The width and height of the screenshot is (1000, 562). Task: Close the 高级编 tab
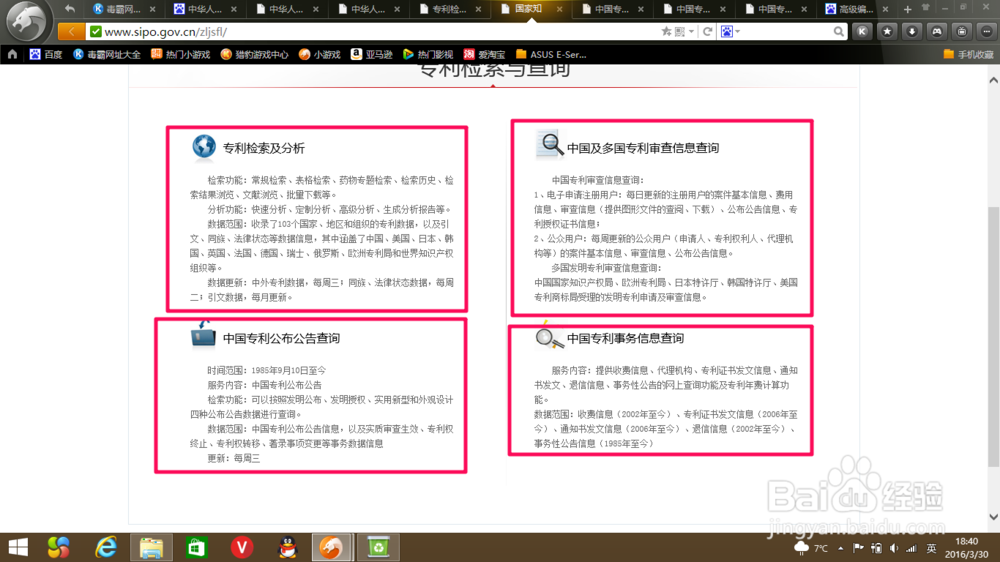(885, 9)
